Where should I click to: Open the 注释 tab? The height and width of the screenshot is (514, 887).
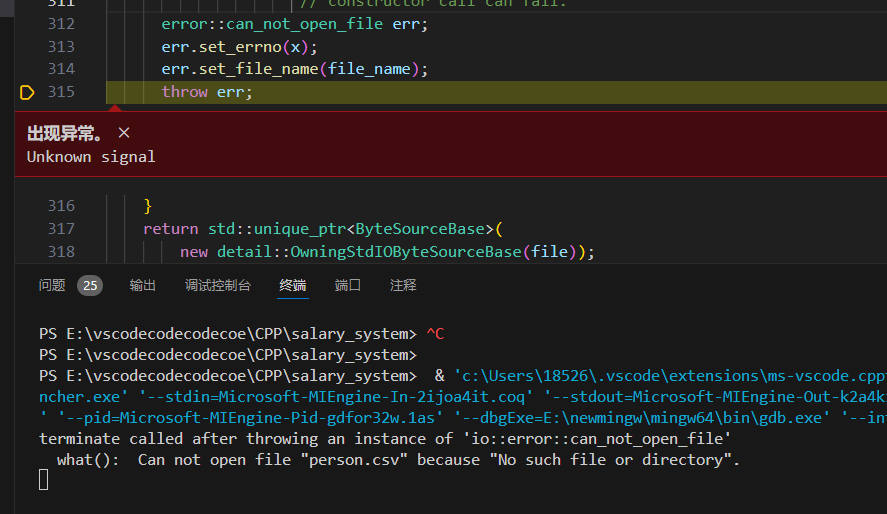[x=403, y=285]
